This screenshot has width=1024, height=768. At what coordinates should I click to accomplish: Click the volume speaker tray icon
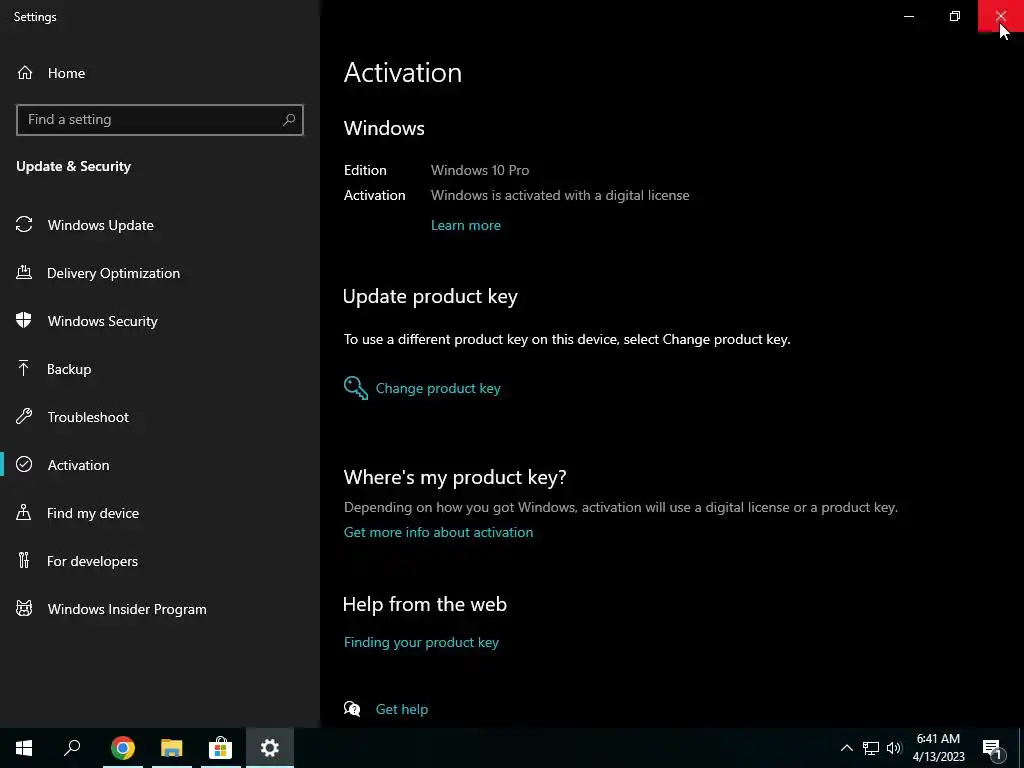(x=894, y=748)
